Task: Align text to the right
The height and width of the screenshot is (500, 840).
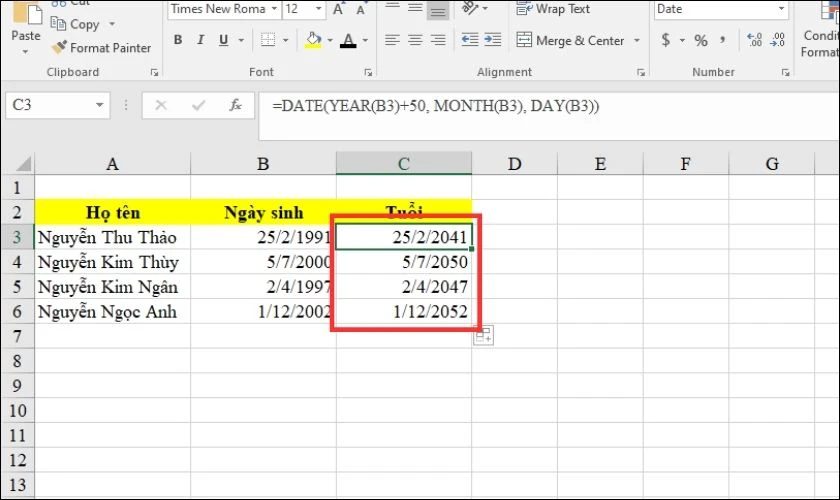Action: (x=438, y=40)
